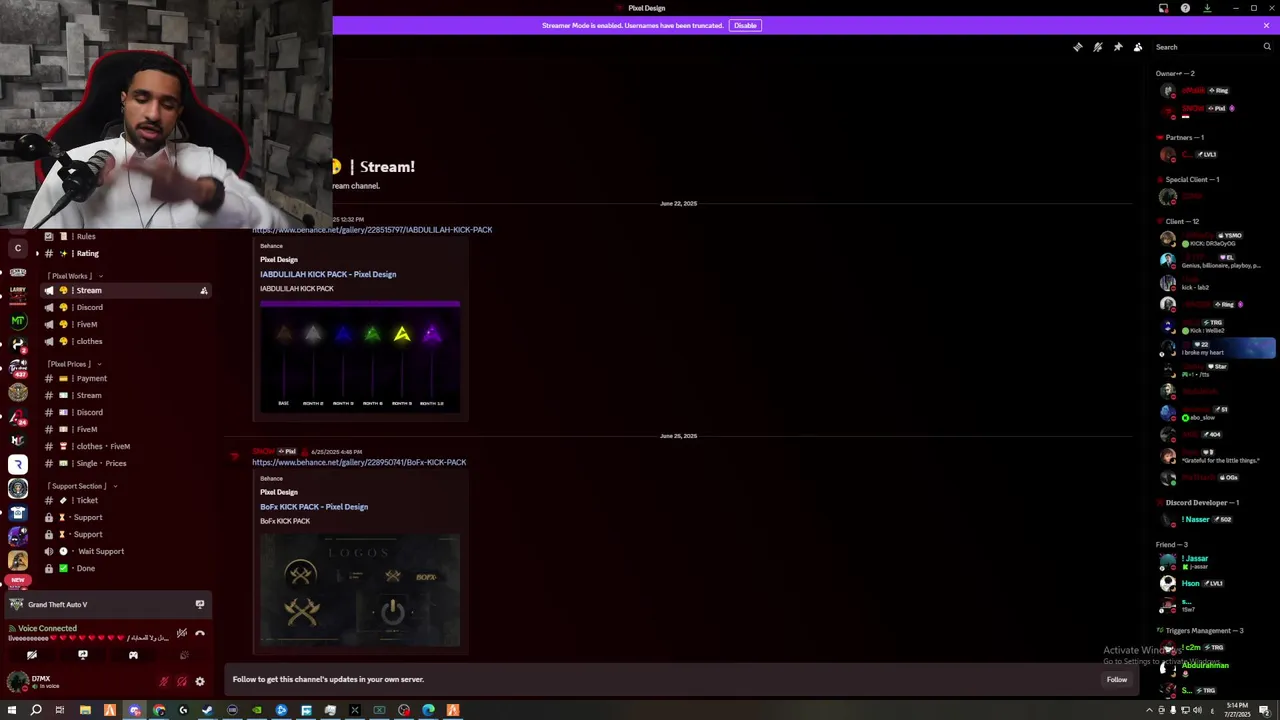Open D7MX user avatar status menu
Screen dimensions: 1280x720
click(17, 682)
